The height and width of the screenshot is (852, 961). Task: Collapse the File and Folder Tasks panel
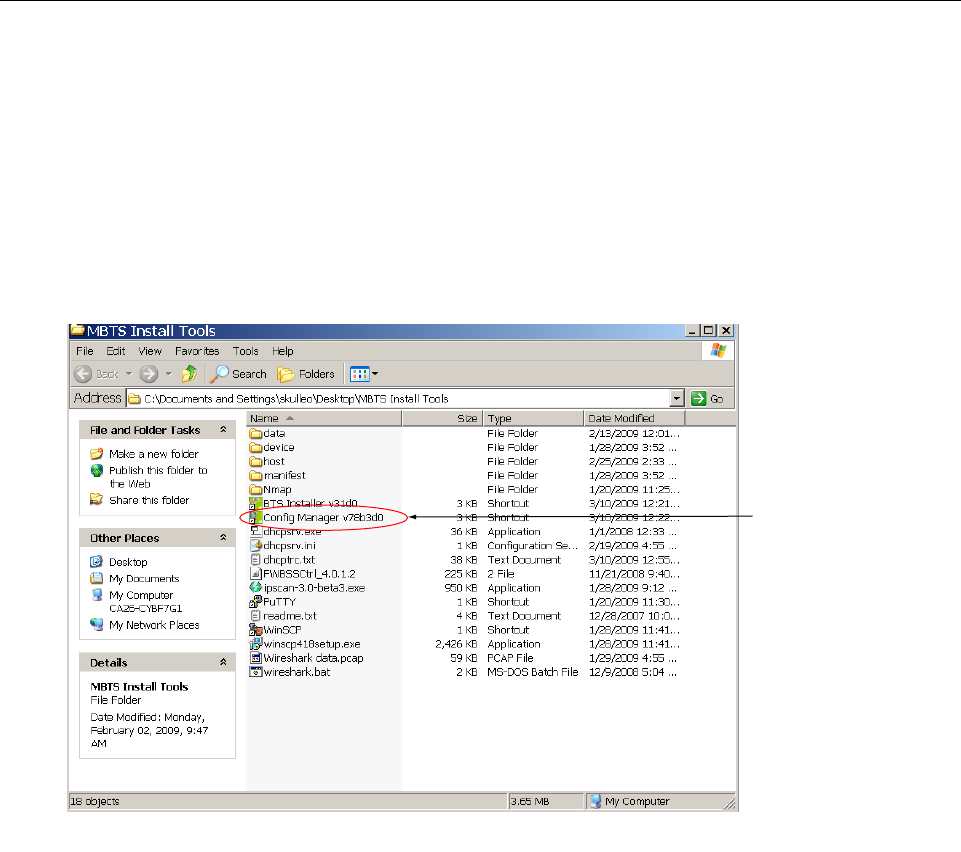223,430
